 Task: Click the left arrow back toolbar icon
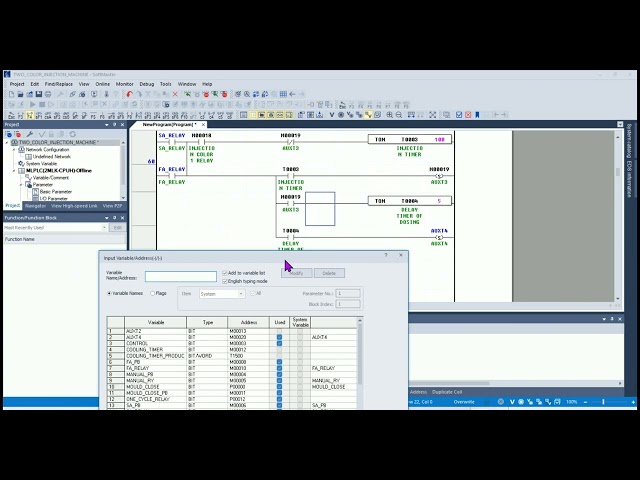[x=292, y=94]
